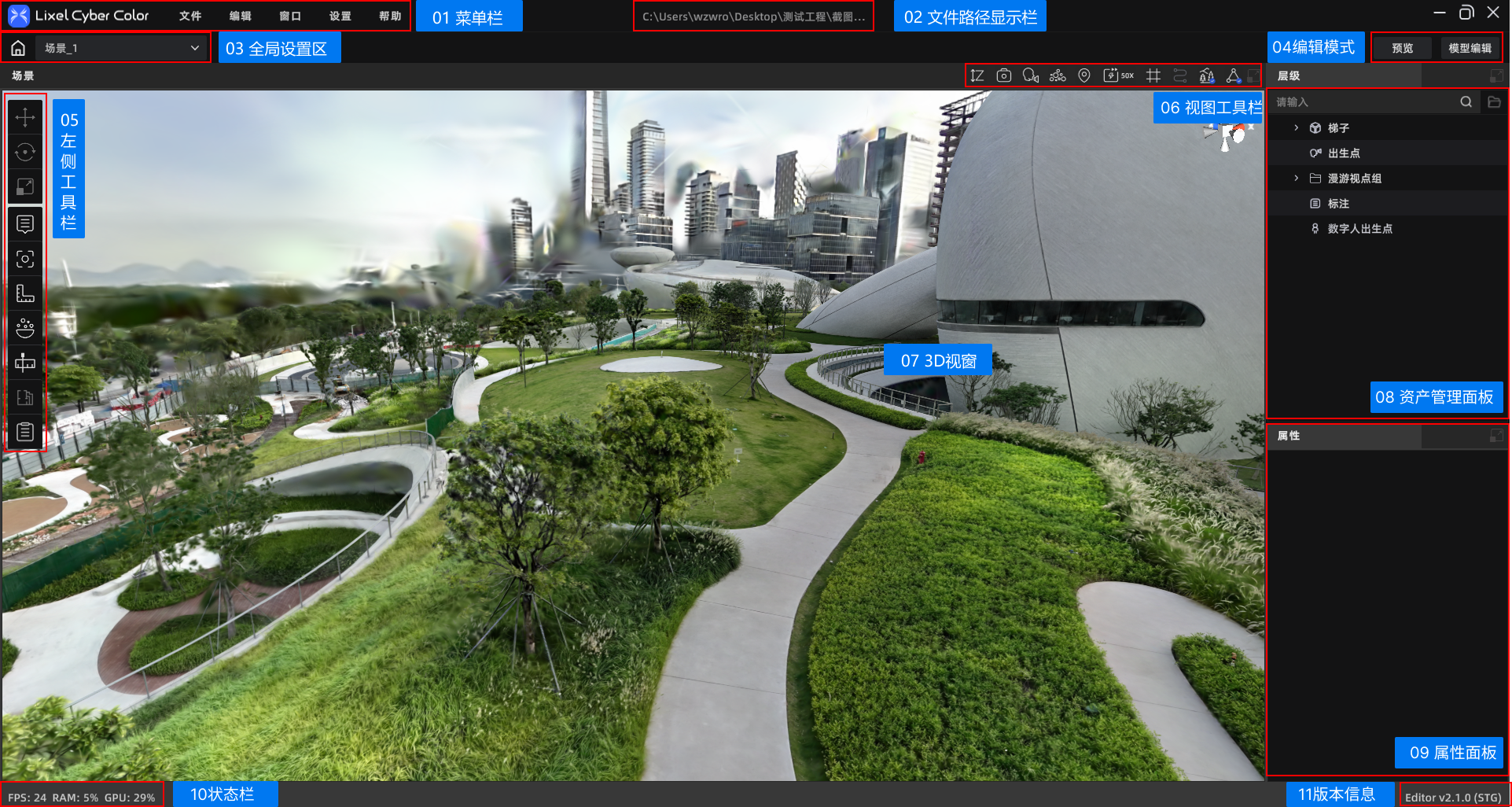The image size is (1512, 807).
Task: Click the point cloud cluster icon
Action: tap(1058, 76)
